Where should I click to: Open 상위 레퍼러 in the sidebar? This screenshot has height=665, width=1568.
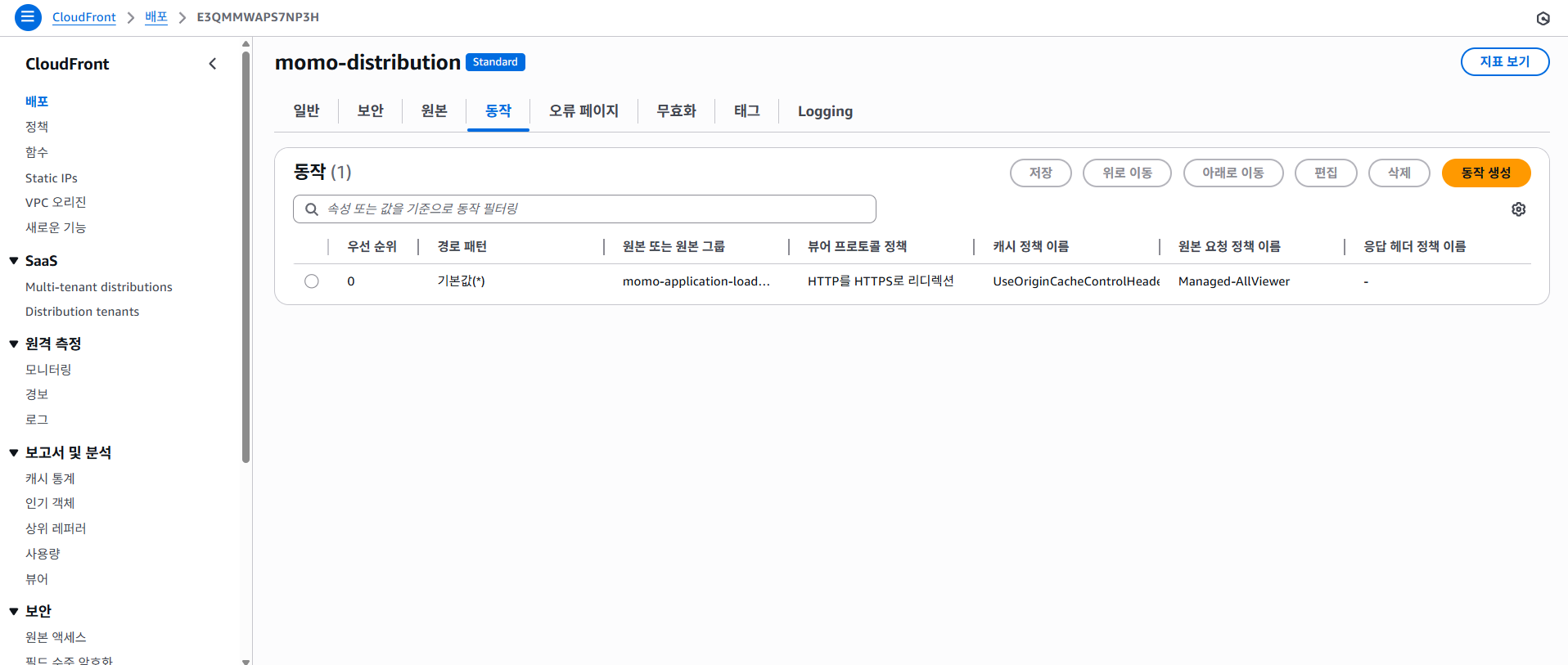pos(56,528)
